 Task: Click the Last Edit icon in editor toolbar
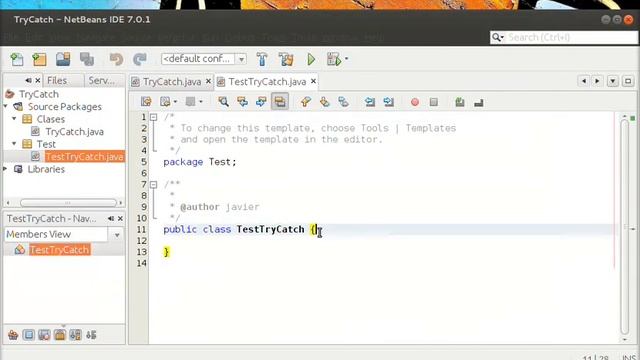[x=146, y=102]
